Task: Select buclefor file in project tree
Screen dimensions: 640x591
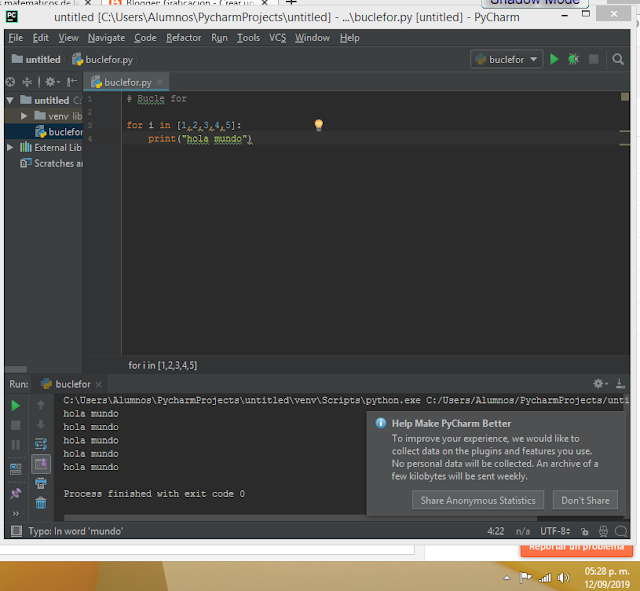Action: (59, 132)
